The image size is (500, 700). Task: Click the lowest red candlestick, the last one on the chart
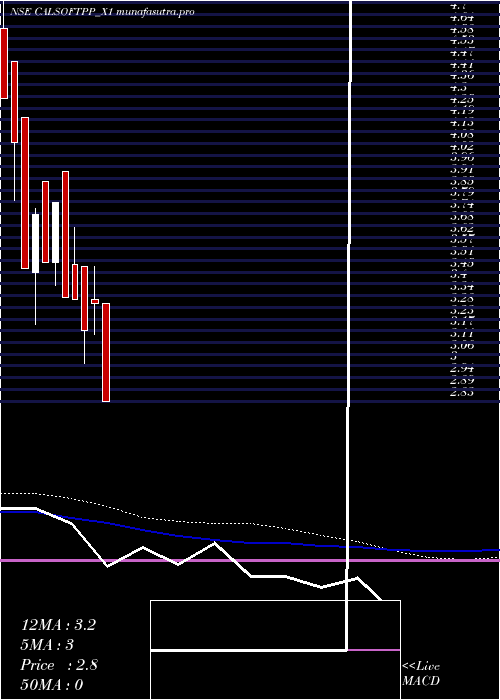tap(106, 352)
